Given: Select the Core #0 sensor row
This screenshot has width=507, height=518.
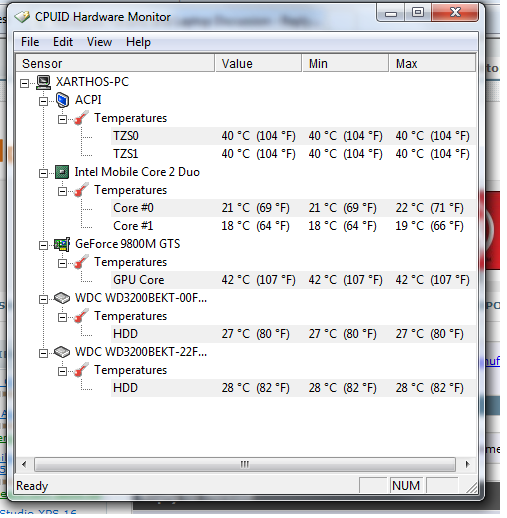Looking at the screenshot, I should coord(293,208).
